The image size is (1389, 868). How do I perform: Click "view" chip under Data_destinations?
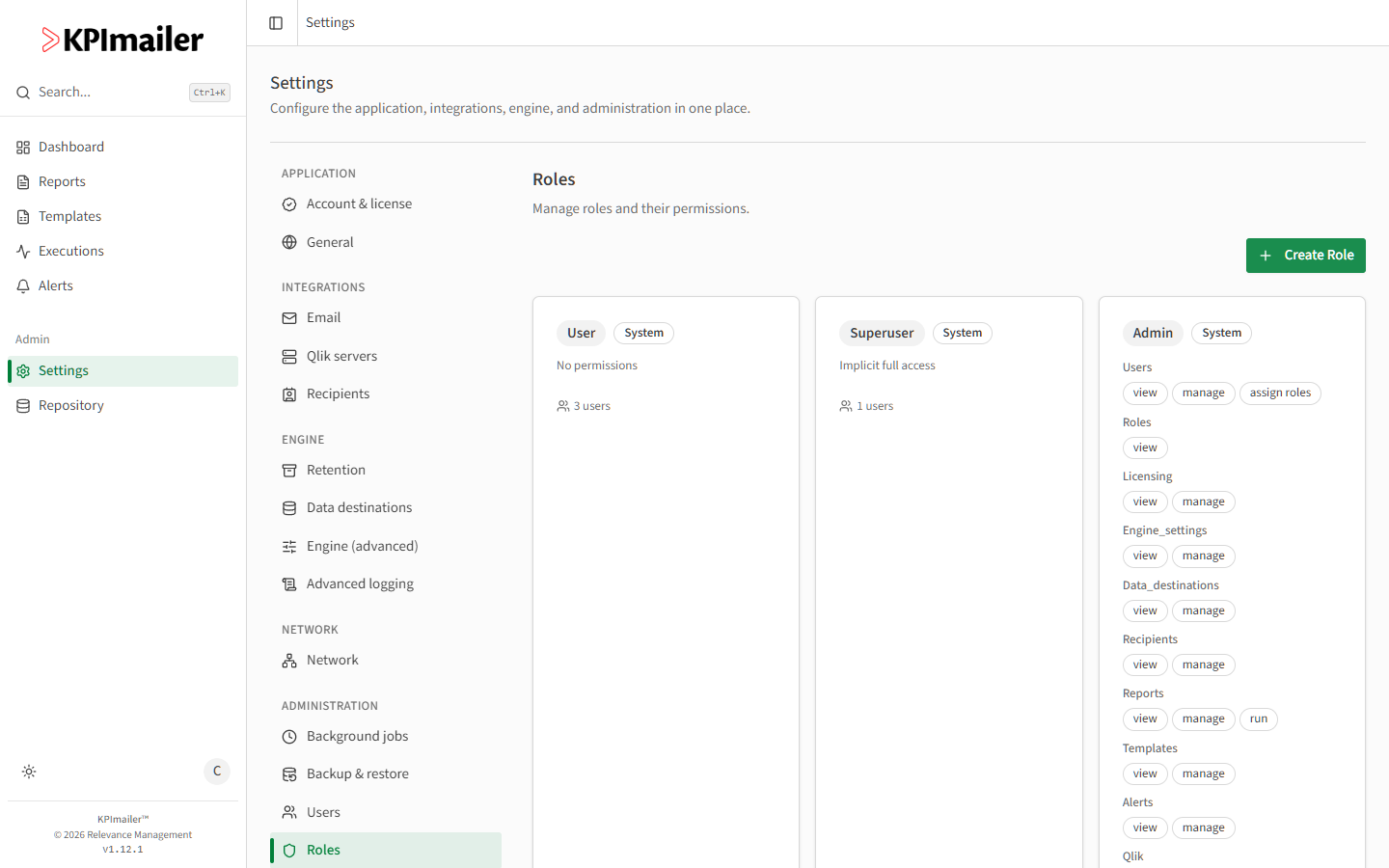coord(1145,611)
